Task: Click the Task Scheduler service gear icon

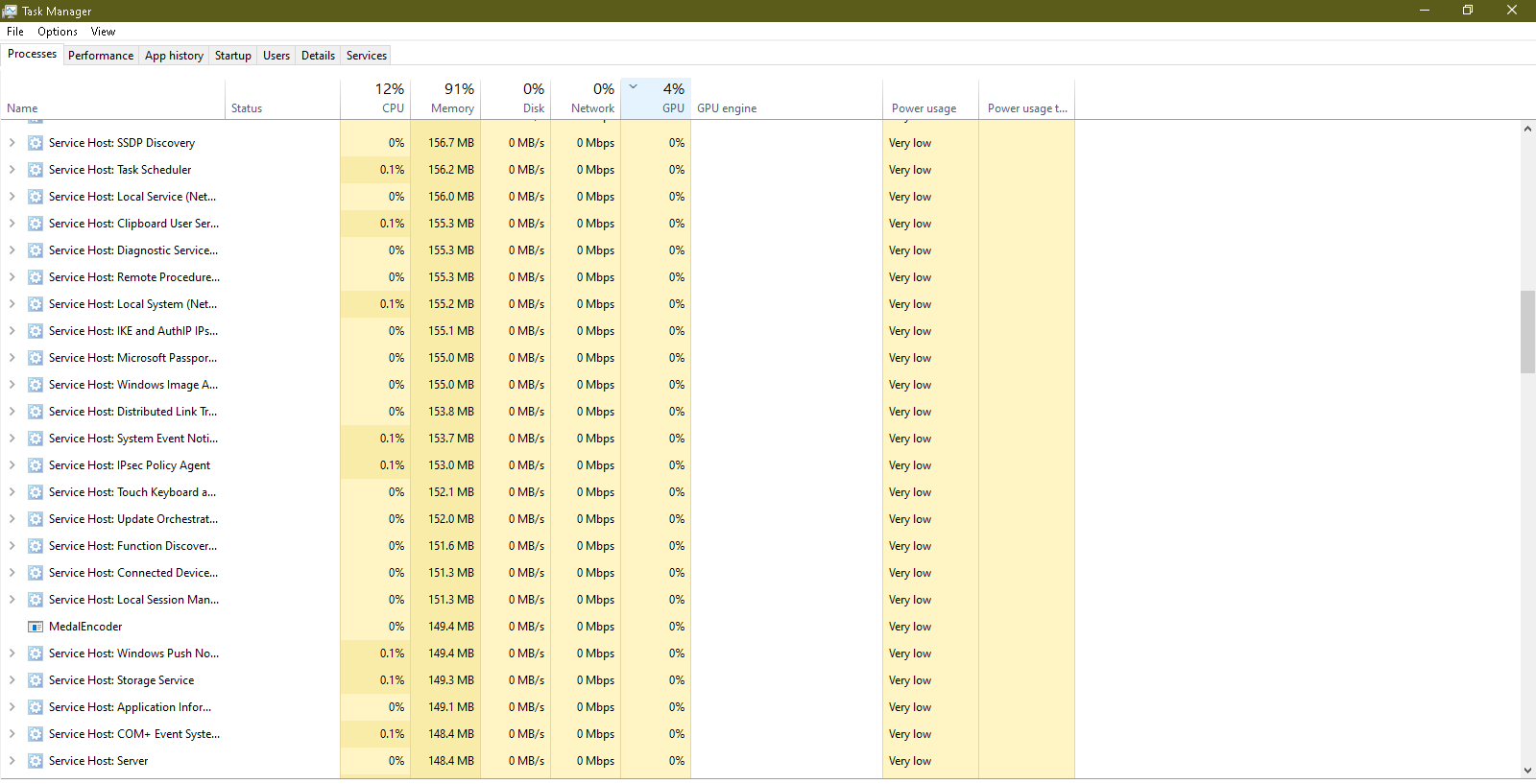Action: pyautogui.click(x=36, y=170)
